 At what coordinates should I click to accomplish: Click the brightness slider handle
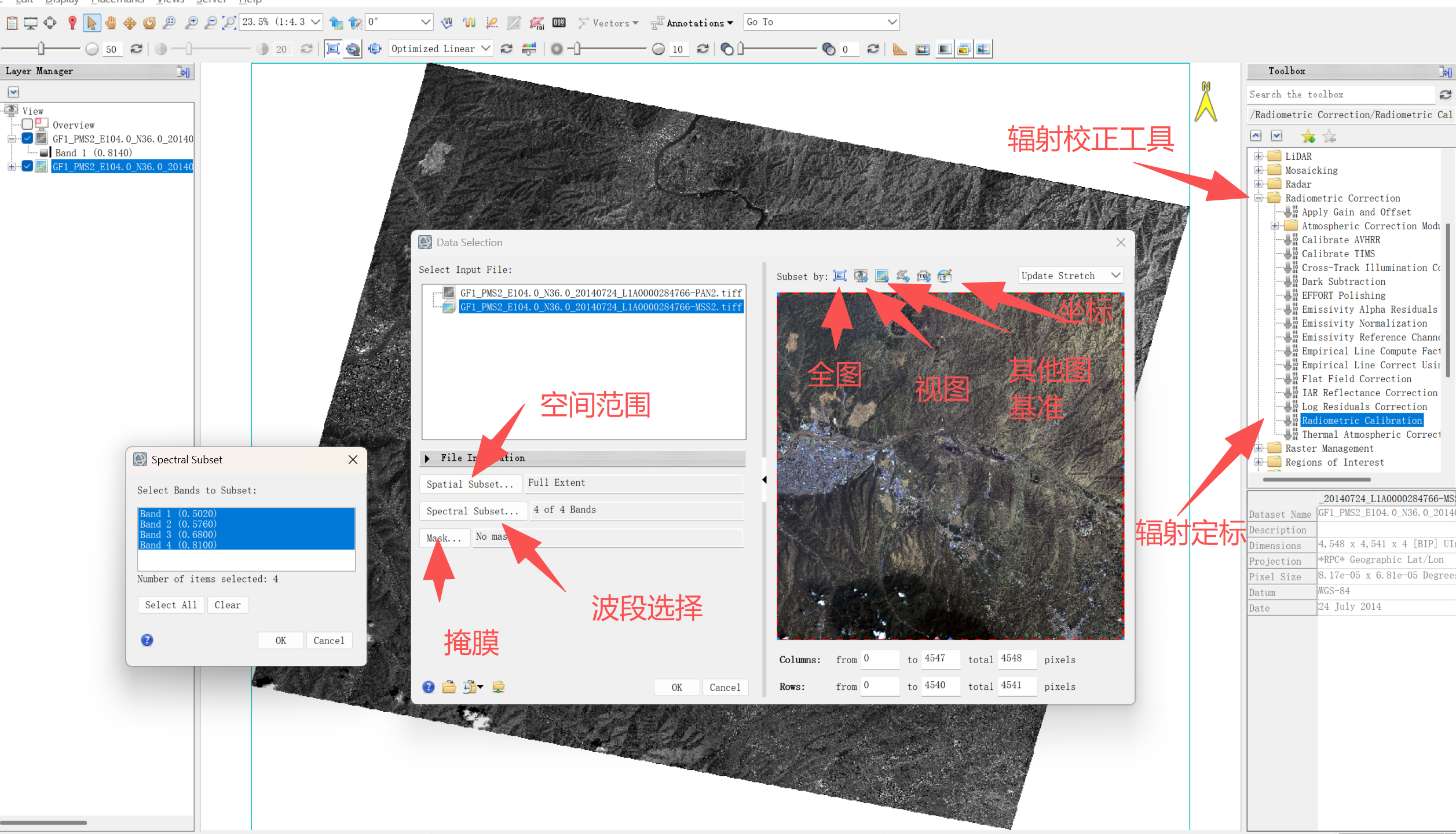(x=41, y=49)
